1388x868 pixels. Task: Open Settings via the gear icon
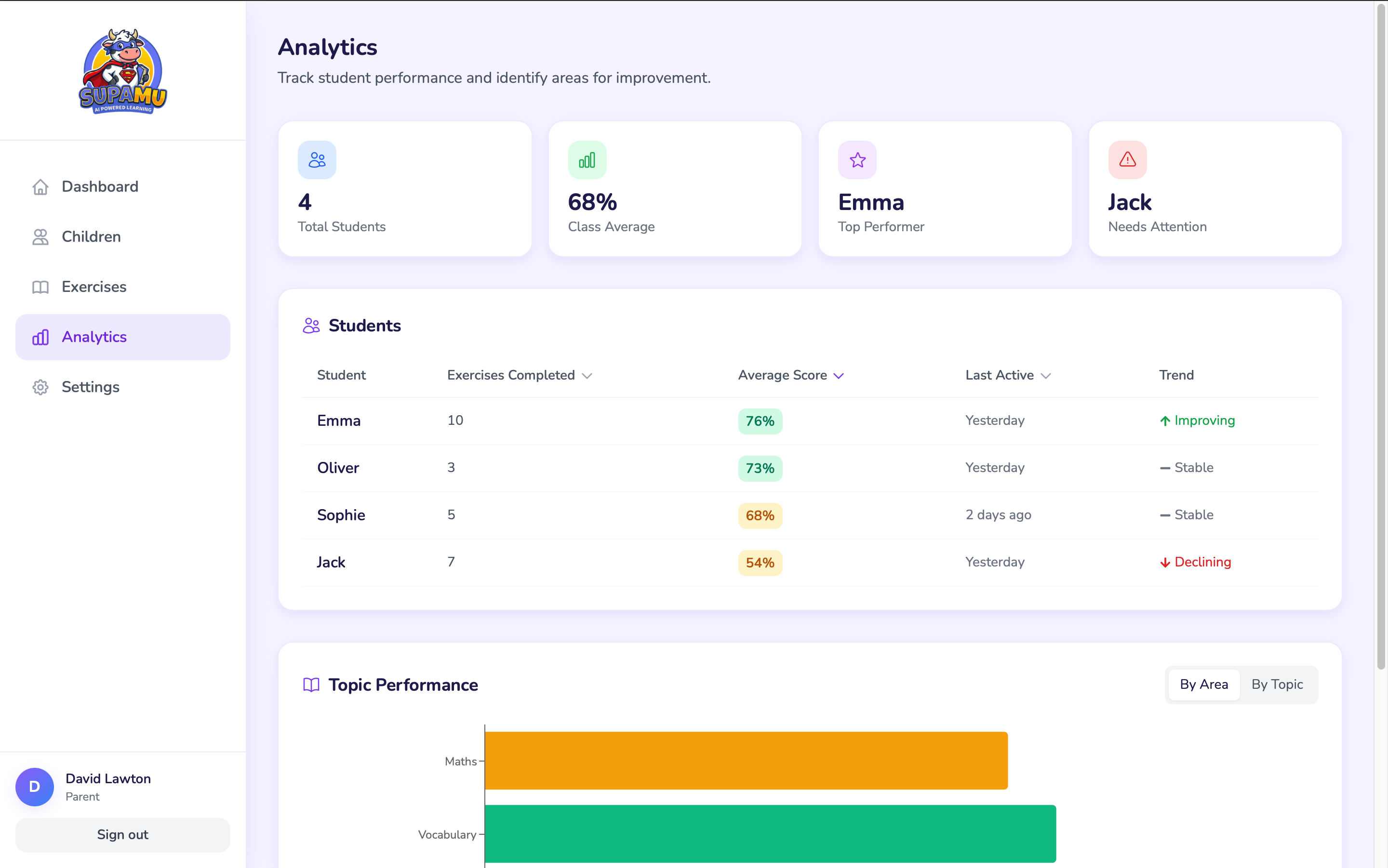pyautogui.click(x=40, y=387)
